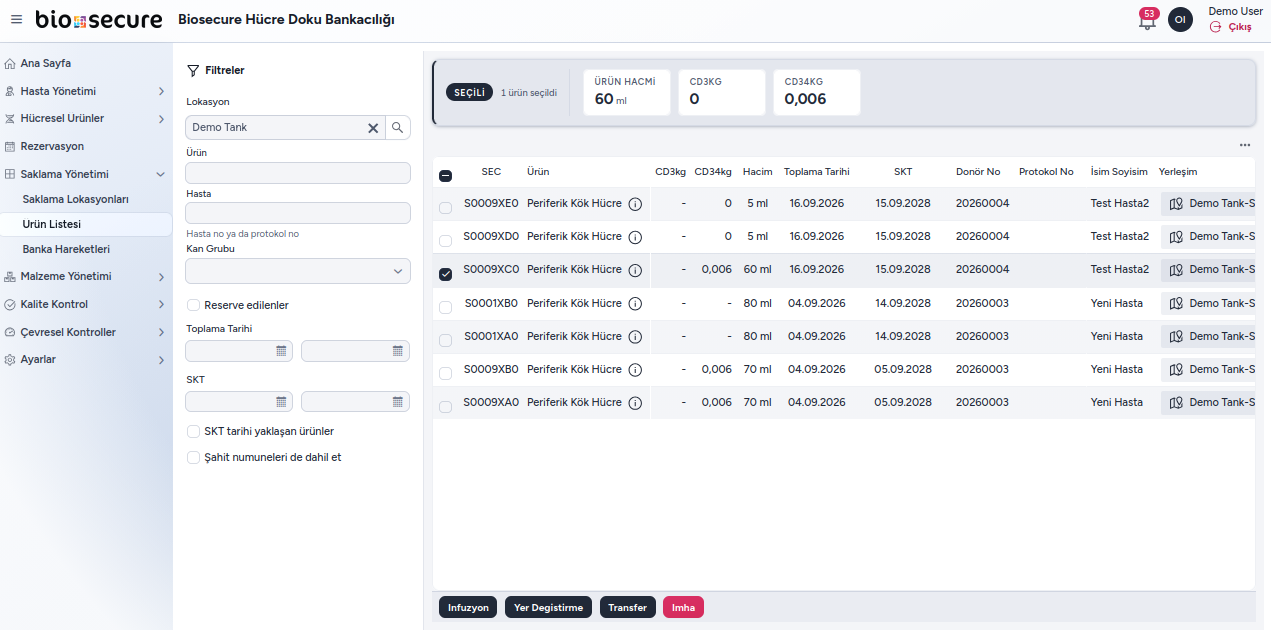This screenshot has width=1271, height=630.
Task: Clear the Demo Tank location field
Action: tap(373, 128)
